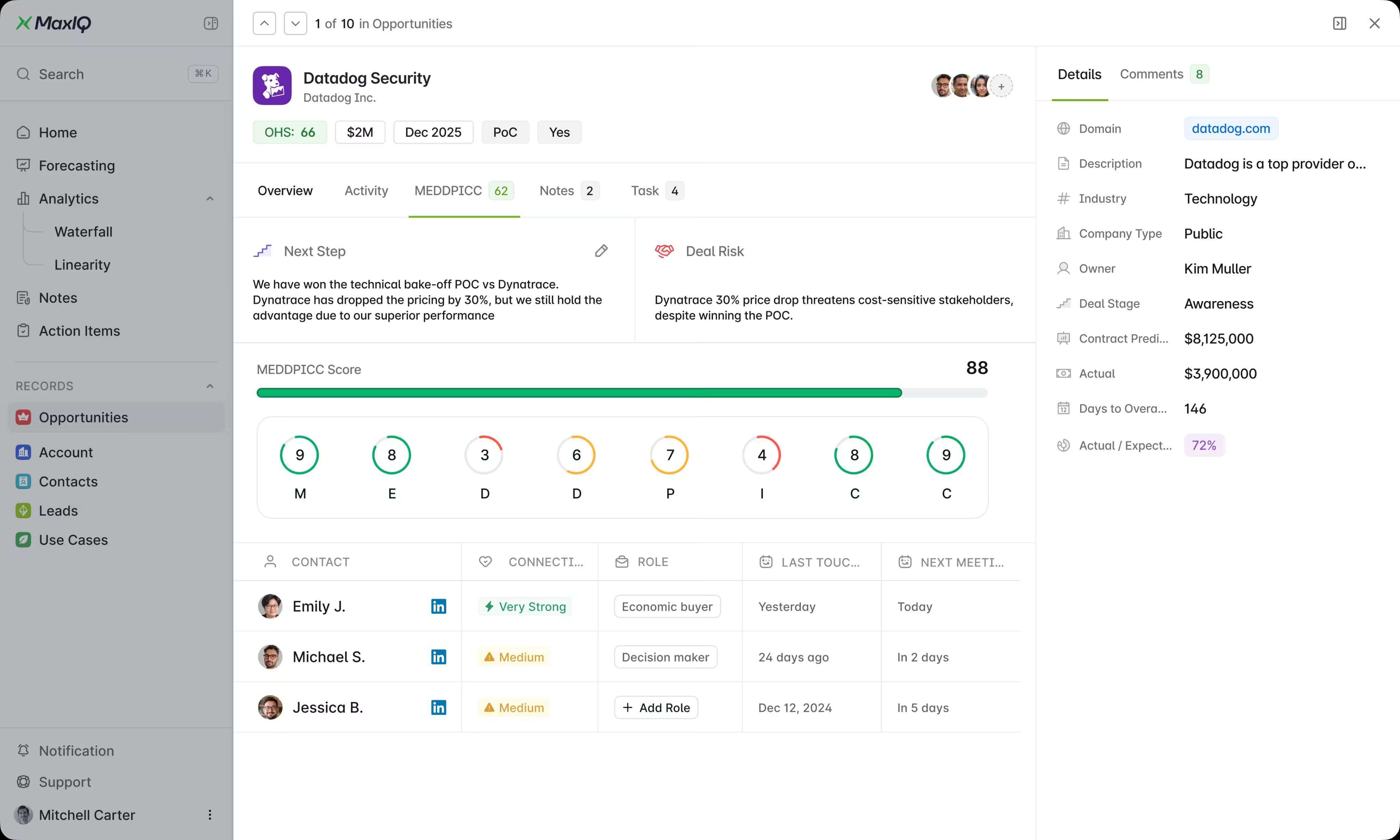Open Forecasting from the sidebar
Viewport: 1400px width, 840px height.
[77, 165]
